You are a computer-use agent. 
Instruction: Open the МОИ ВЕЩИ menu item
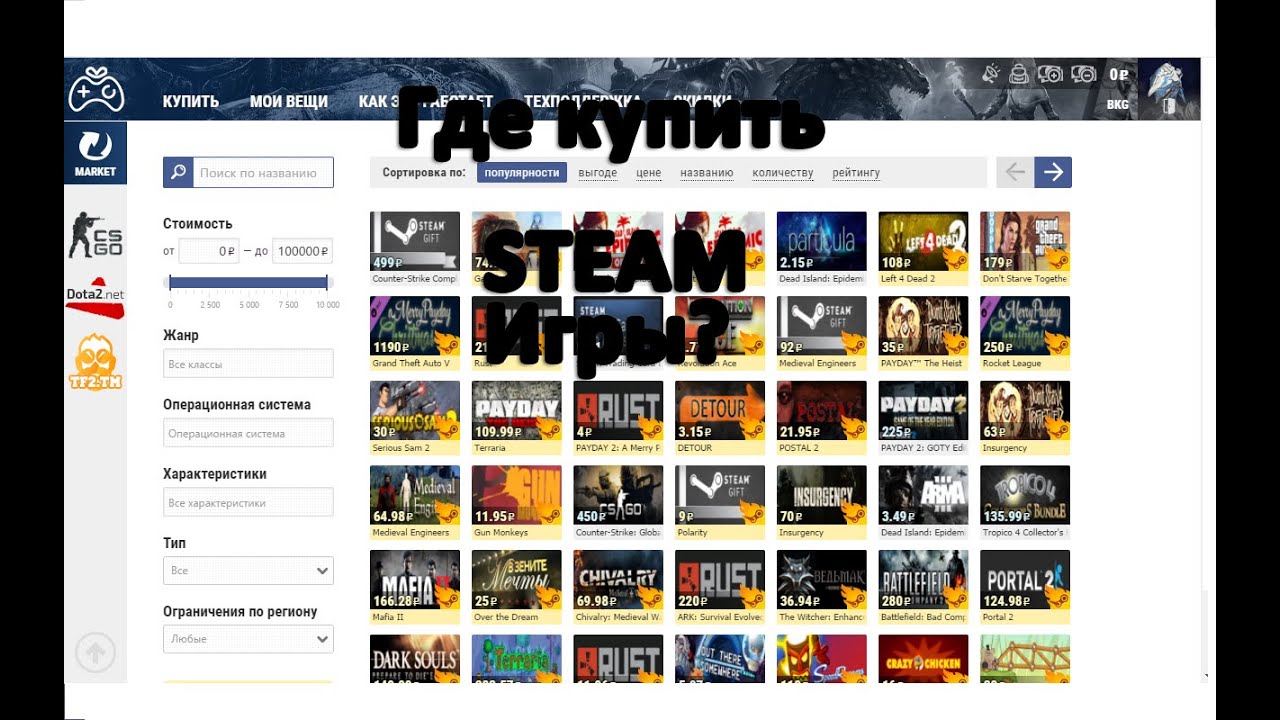[x=289, y=101]
